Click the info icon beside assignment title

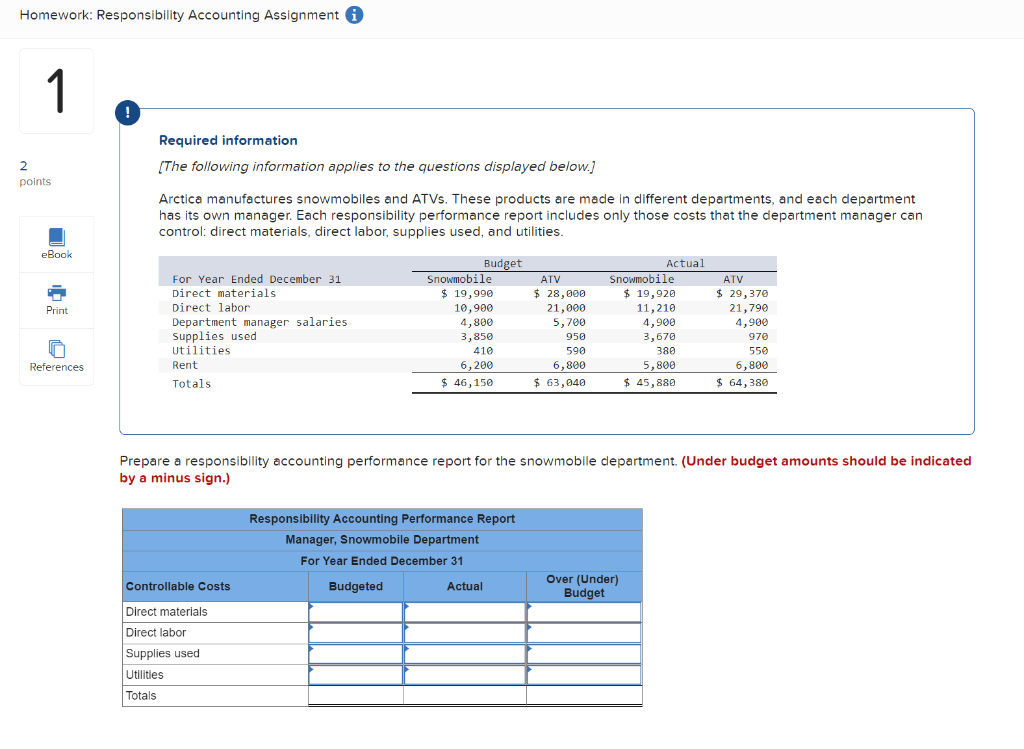[356, 15]
